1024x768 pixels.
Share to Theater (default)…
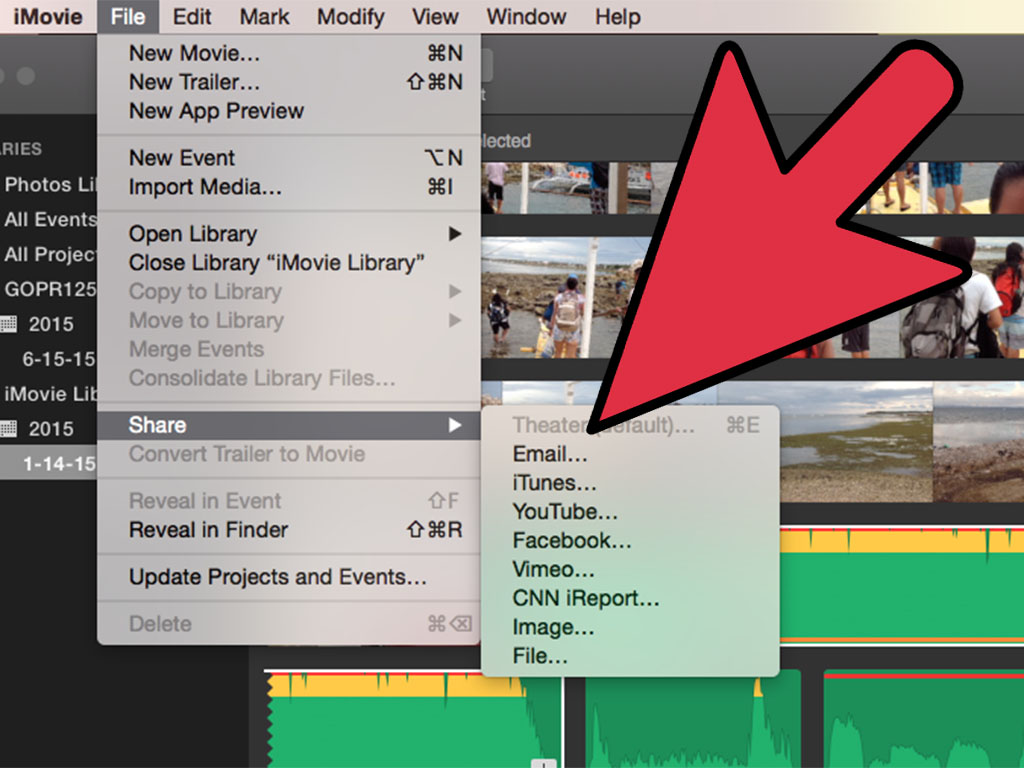pos(630,425)
